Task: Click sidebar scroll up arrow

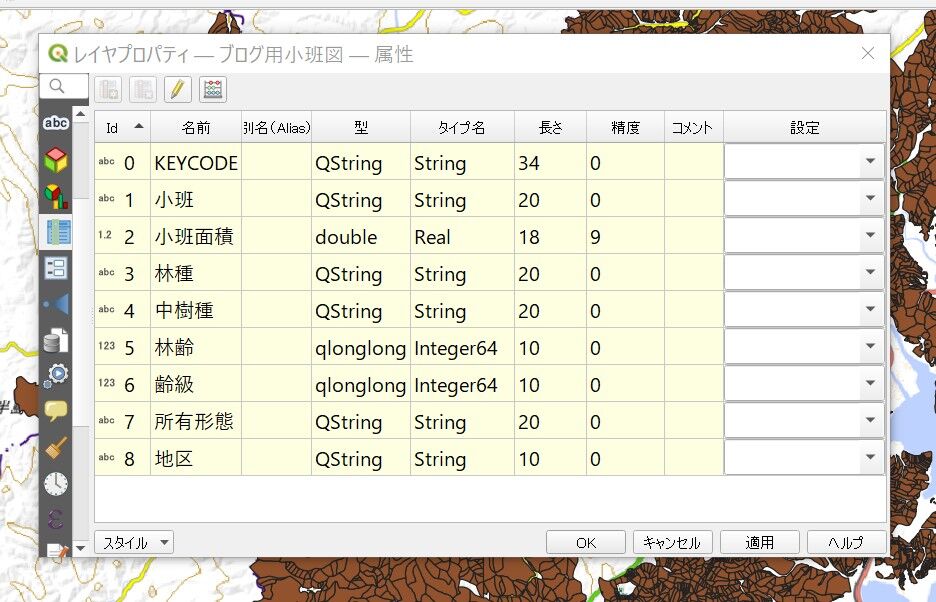Action: [x=81, y=113]
